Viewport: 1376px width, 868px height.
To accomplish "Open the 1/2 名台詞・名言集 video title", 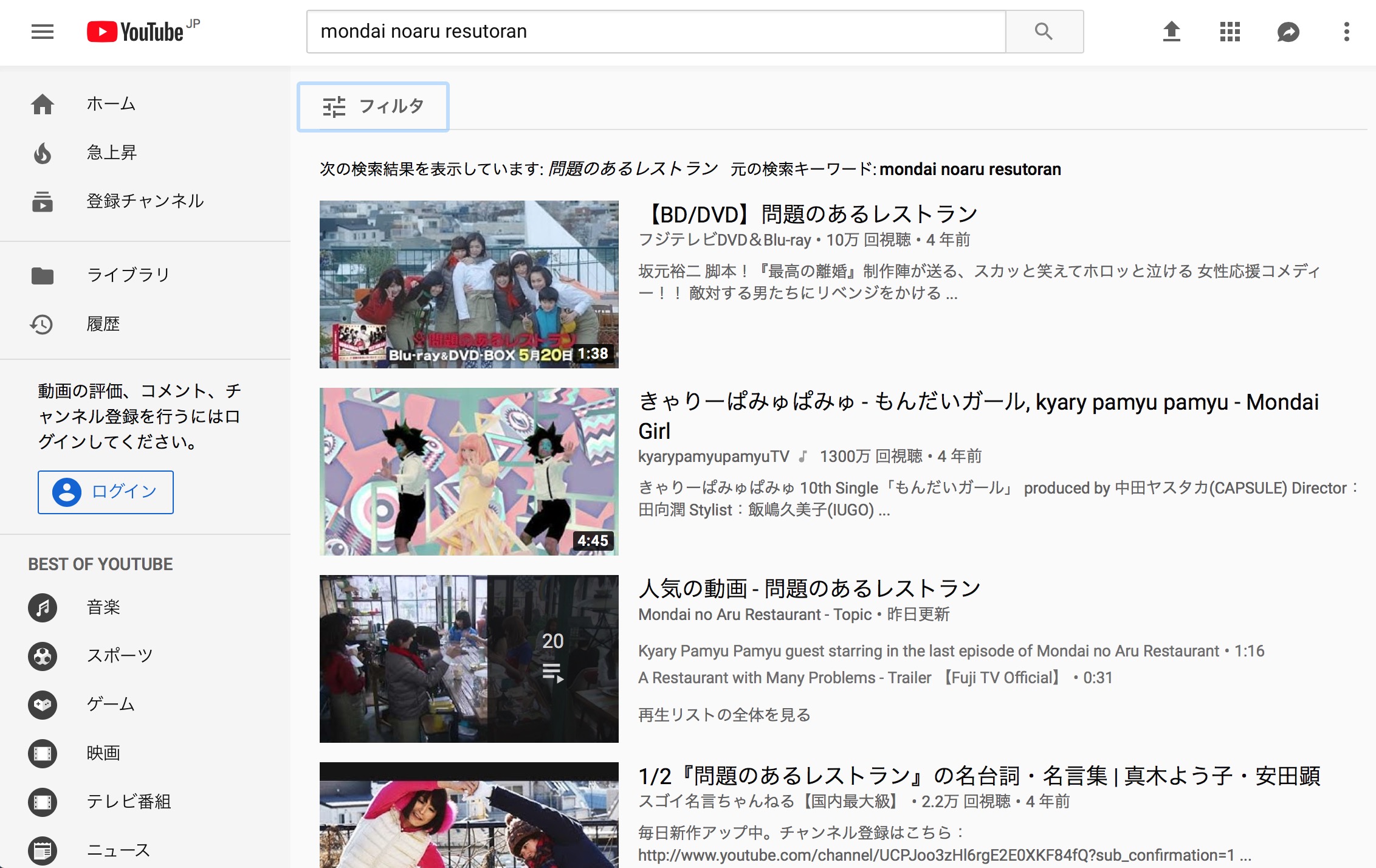I will tap(979, 776).
